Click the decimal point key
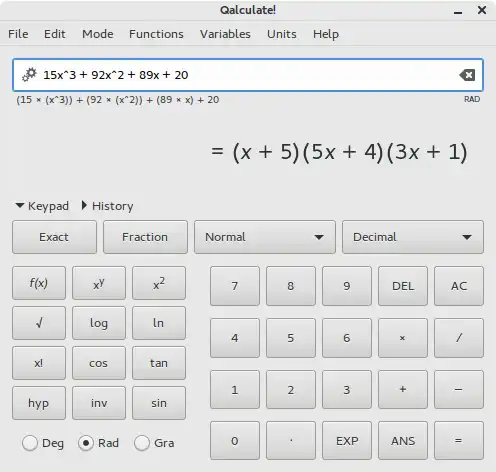The width and height of the screenshot is (496, 472). 291,441
